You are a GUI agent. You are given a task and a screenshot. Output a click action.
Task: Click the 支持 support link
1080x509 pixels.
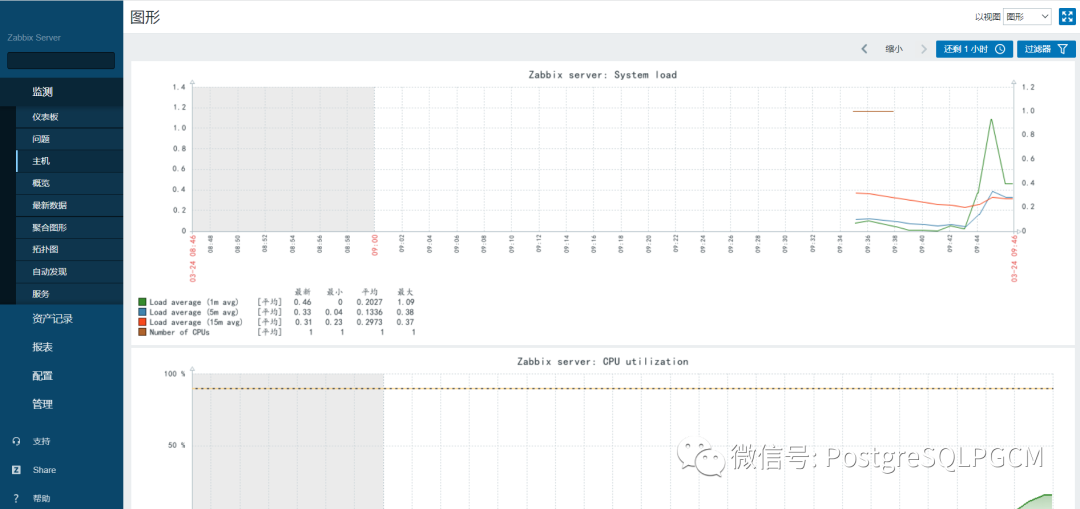click(x=41, y=442)
